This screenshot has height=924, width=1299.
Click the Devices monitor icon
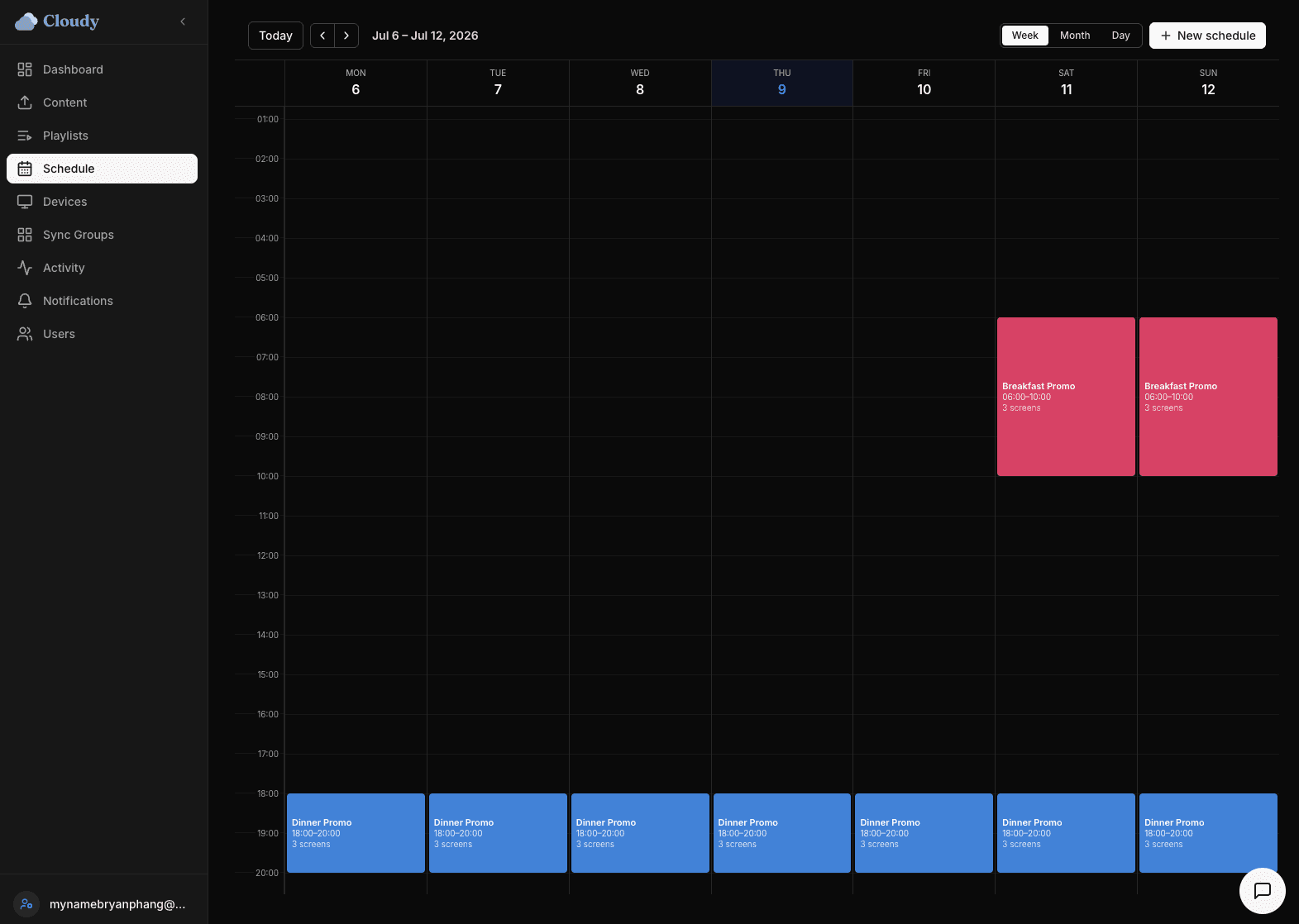click(x=25, y=202)
